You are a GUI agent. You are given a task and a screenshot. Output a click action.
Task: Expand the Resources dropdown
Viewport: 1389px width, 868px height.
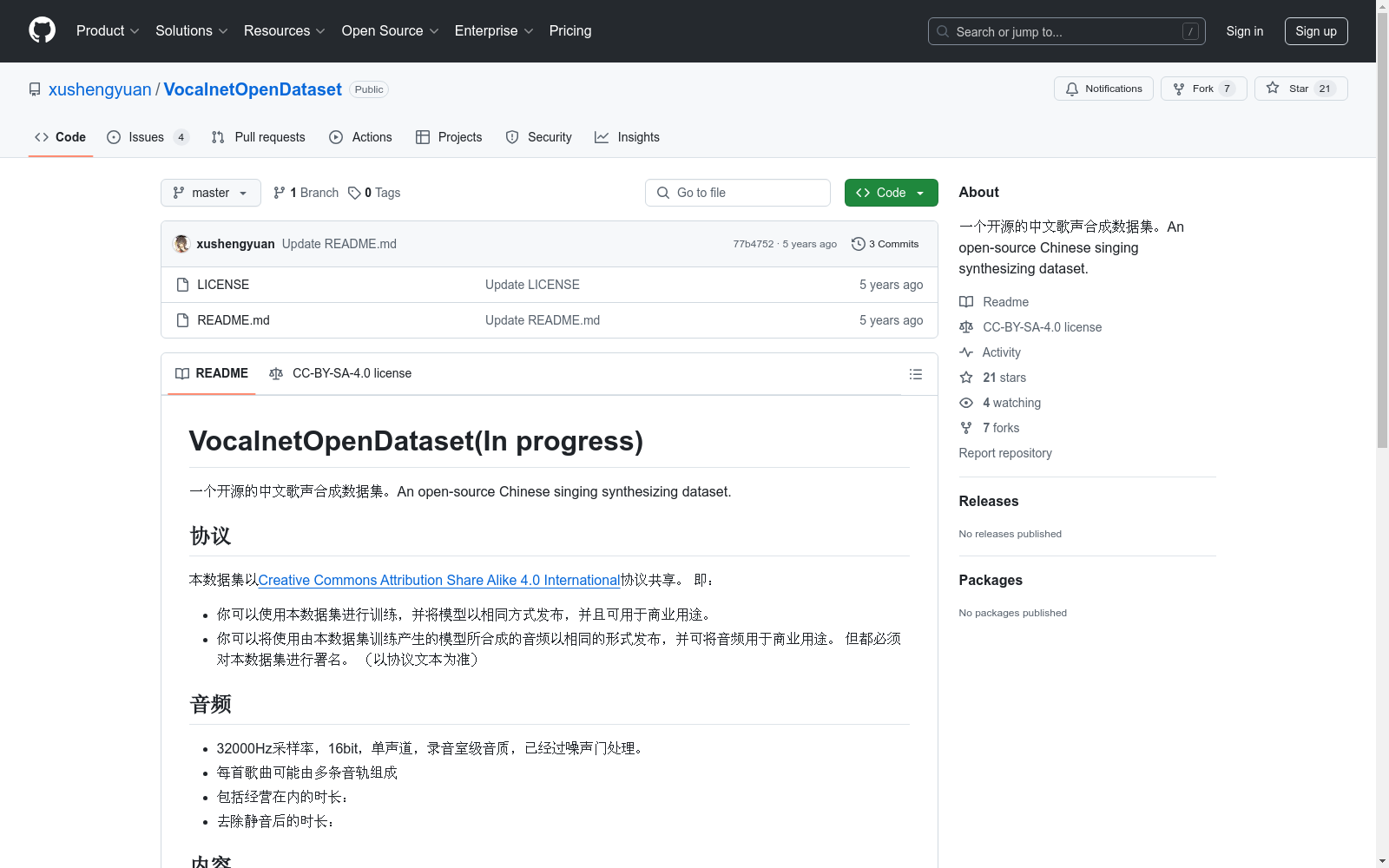click(x=284, y=31)
